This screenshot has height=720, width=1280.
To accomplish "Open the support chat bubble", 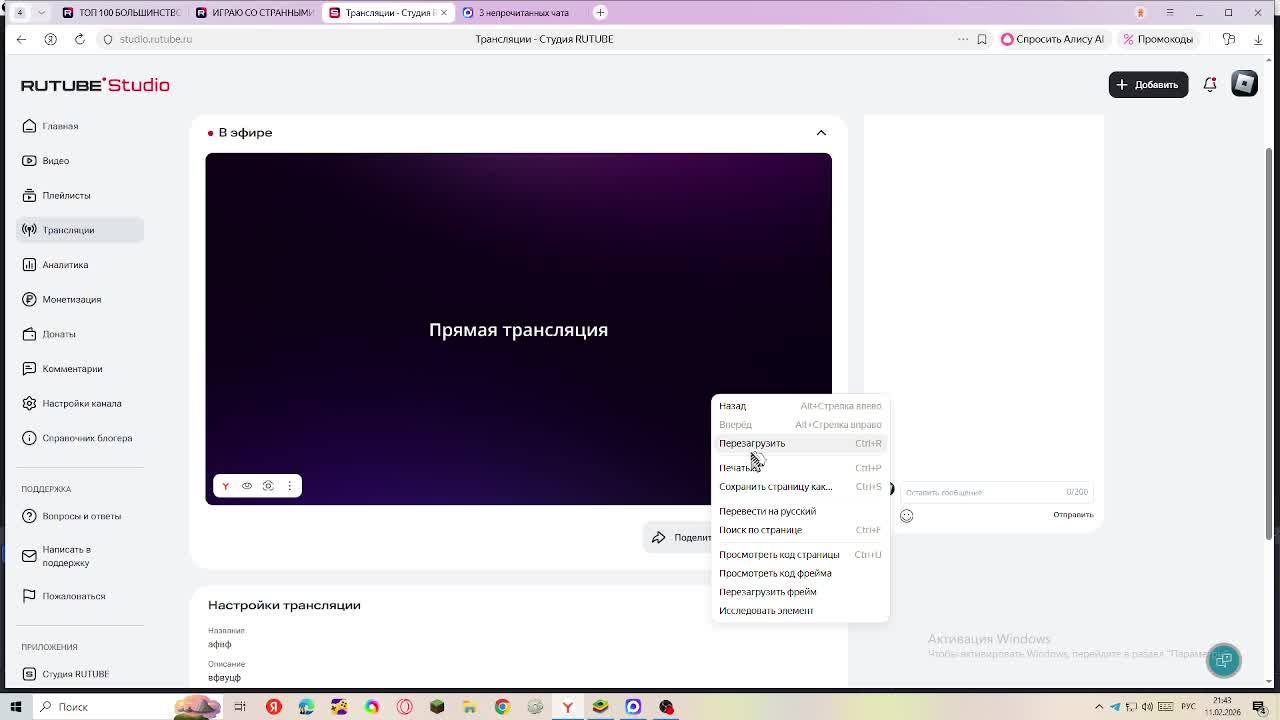I will pos(1223,660).
